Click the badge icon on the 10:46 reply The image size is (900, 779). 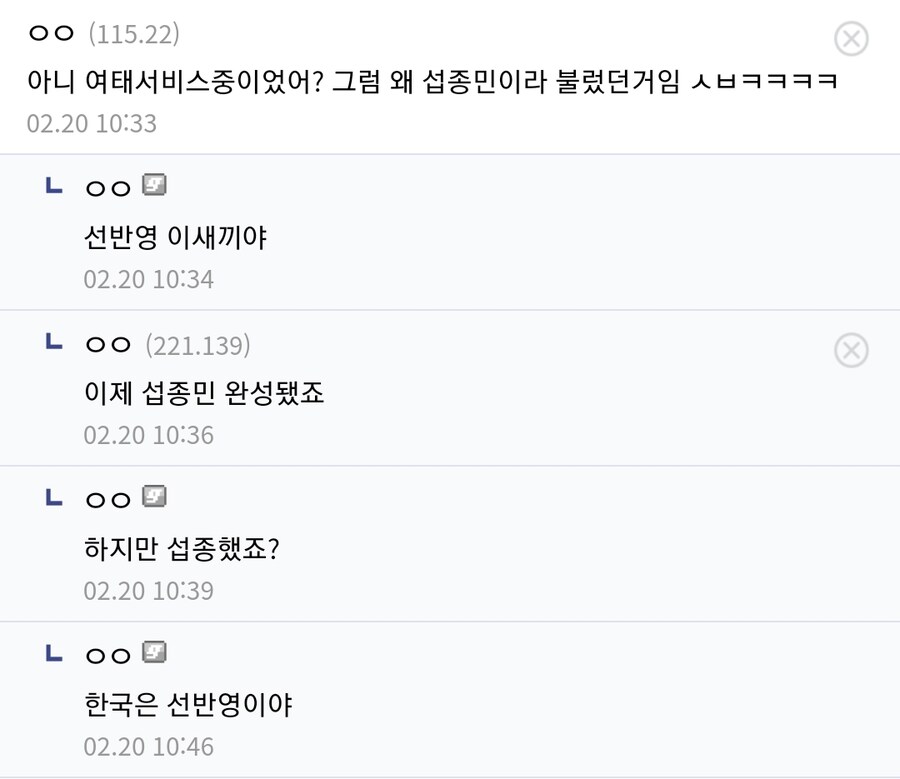point(154,652)
